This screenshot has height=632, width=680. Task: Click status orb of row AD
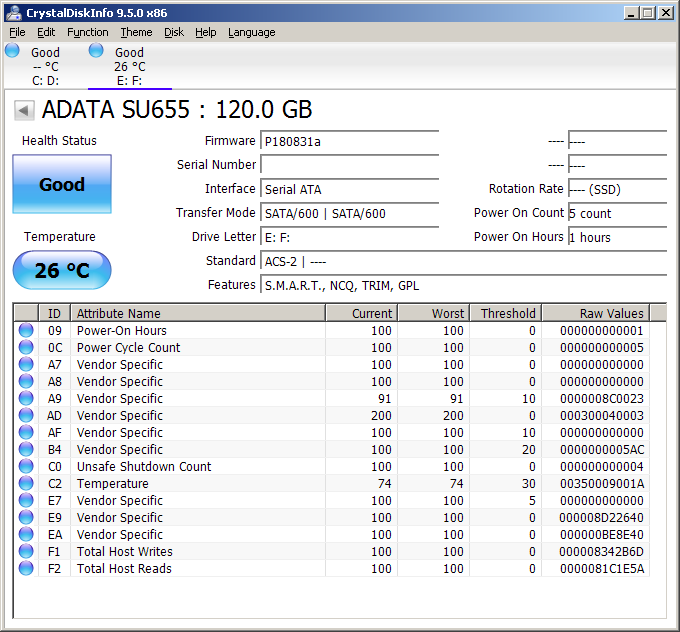click(x=26, y=415)
